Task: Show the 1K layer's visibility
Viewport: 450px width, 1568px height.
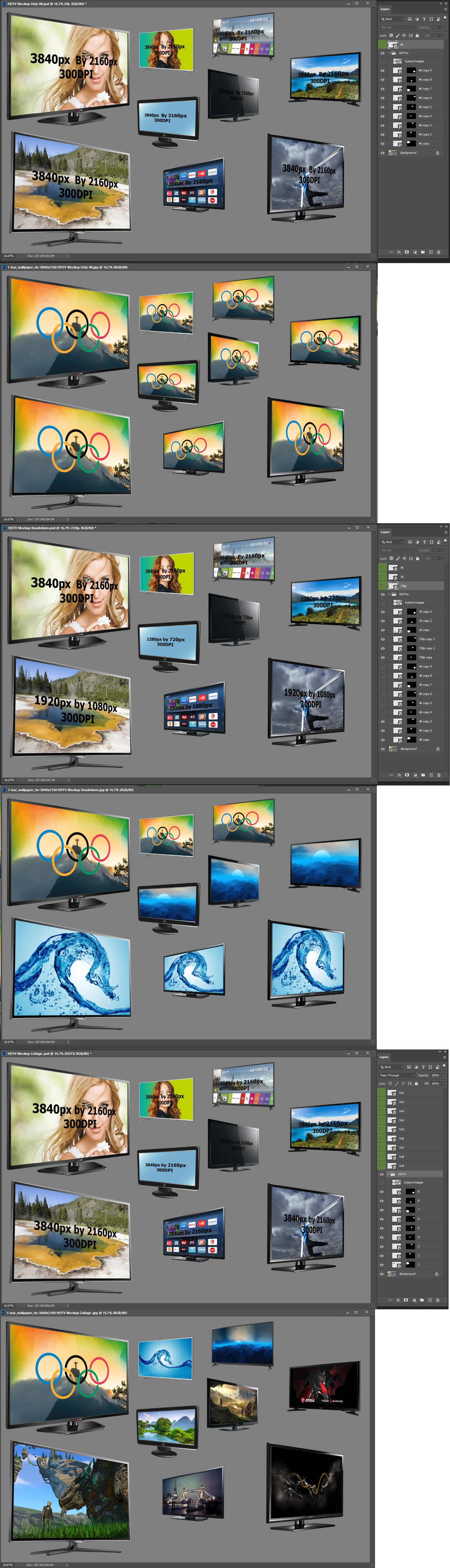Action: [382, 576]
